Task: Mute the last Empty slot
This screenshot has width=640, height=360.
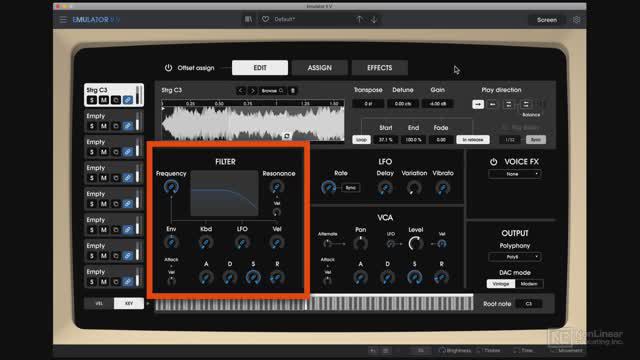Action: (104, 282)
